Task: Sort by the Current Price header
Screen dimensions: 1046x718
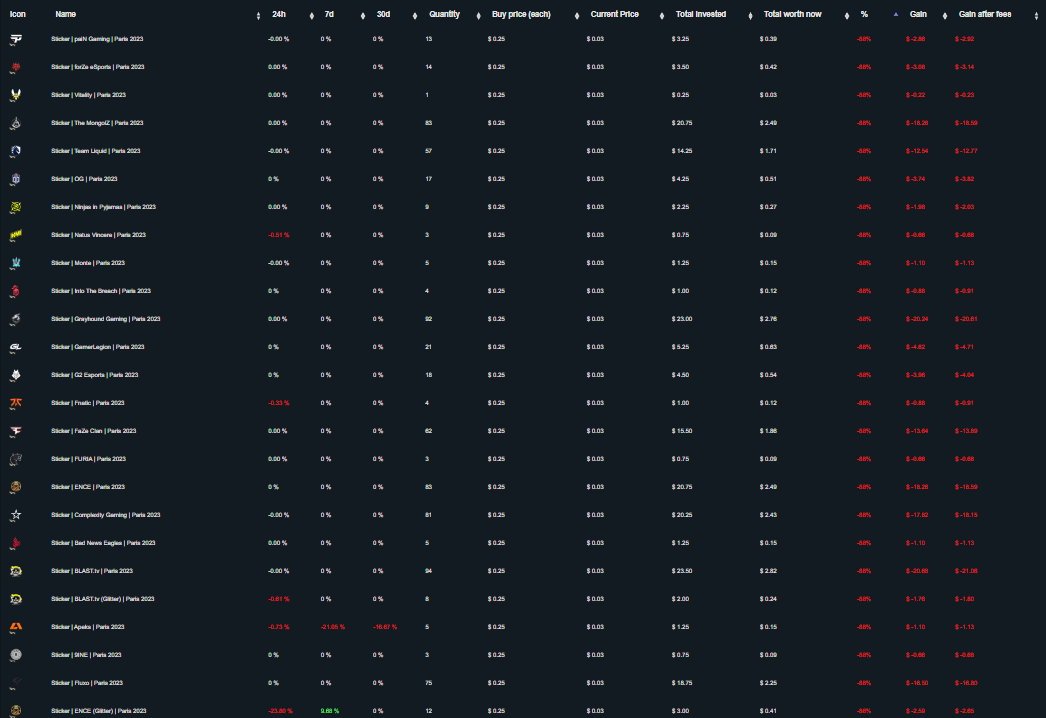Action: click(x=614, y=14)
